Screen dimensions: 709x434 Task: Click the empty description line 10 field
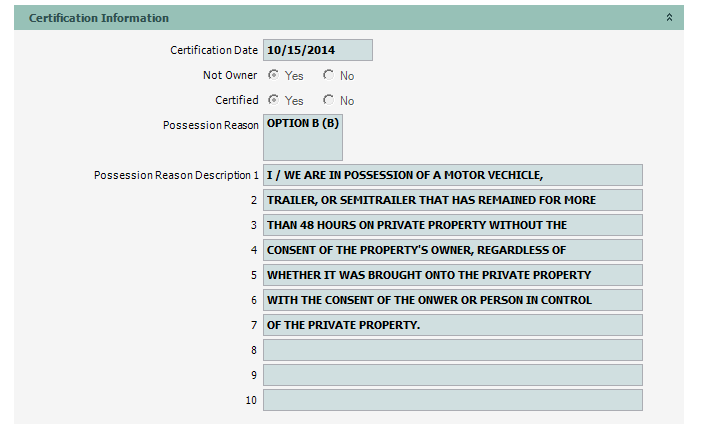[x=452, y=400]
